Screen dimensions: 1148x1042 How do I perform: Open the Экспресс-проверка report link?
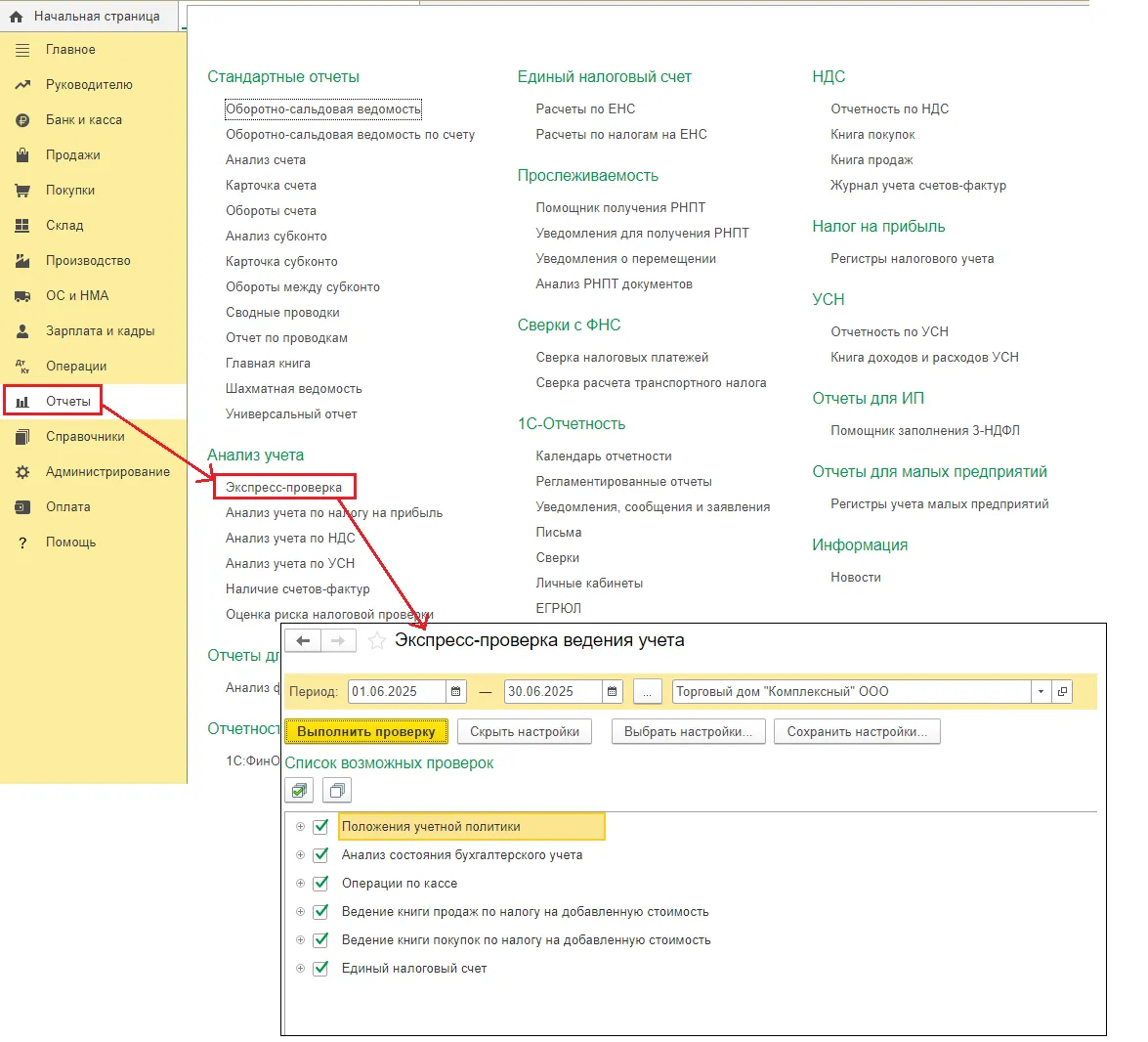(283, 487)
